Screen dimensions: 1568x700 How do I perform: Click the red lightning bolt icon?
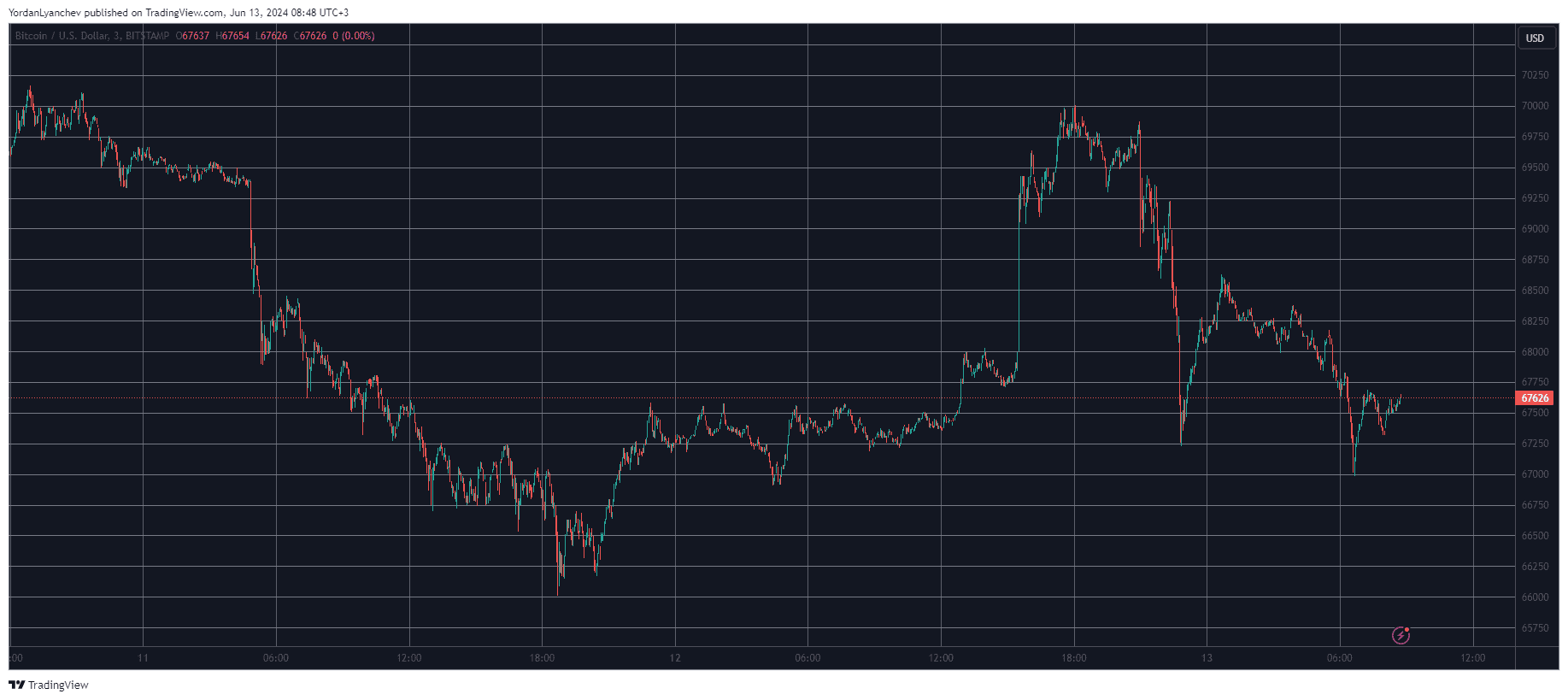coord(1401,635)
